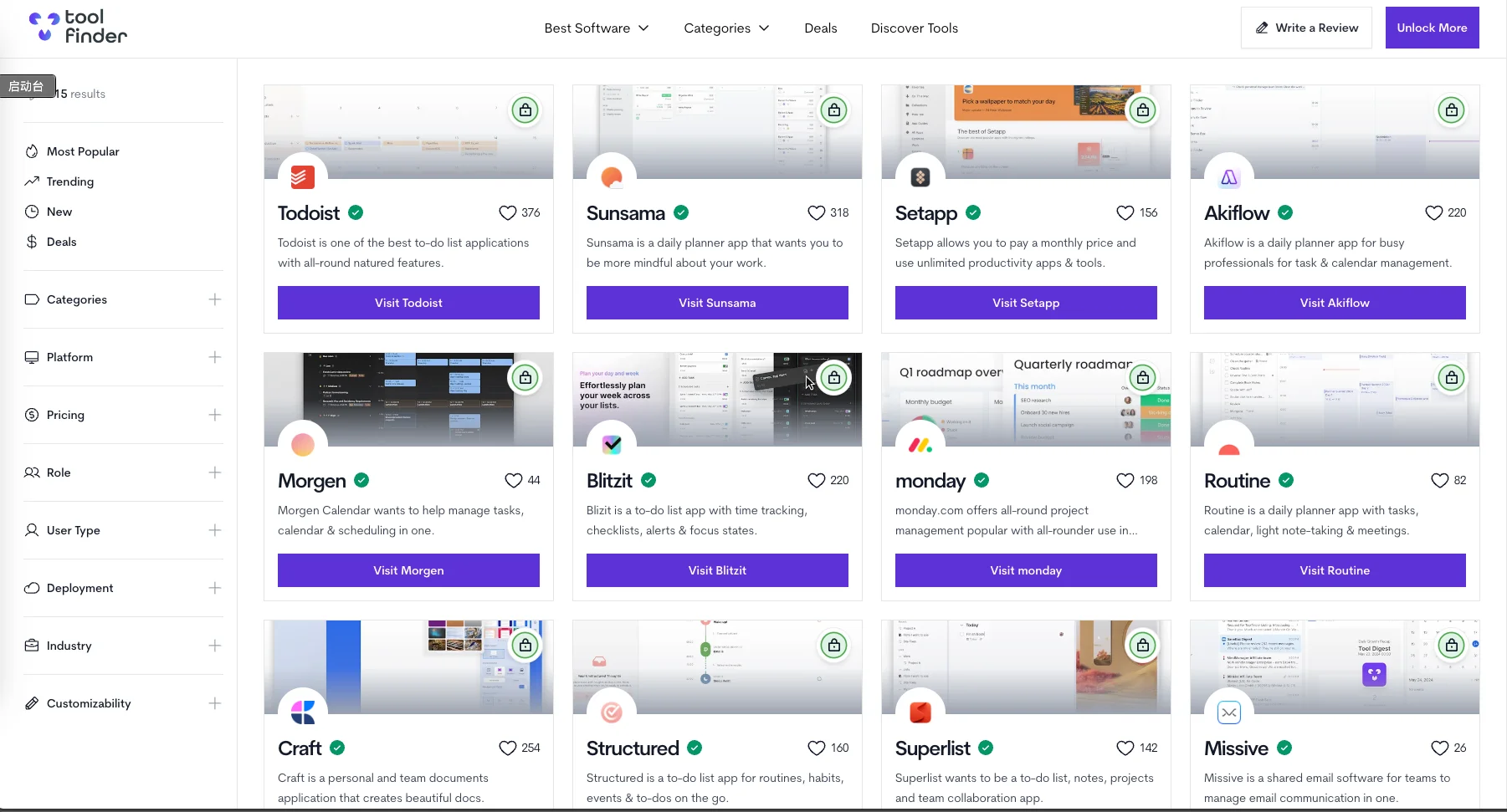The height and width of the screenshot is (812, 1507).
Task: Click the lock badge on Structured card
Action: (x=834, y=646)
